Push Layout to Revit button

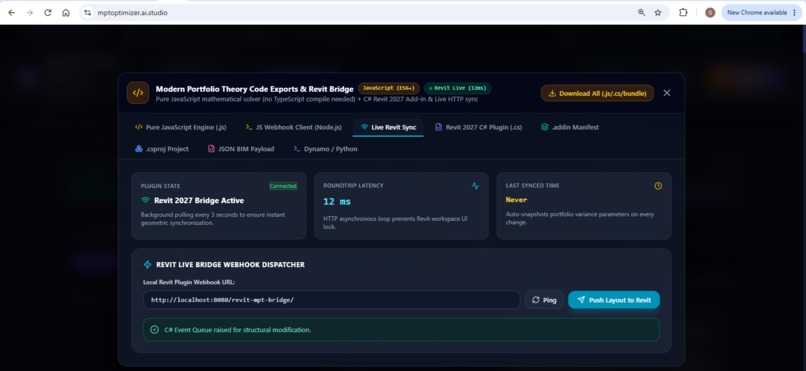click(614, 300)
